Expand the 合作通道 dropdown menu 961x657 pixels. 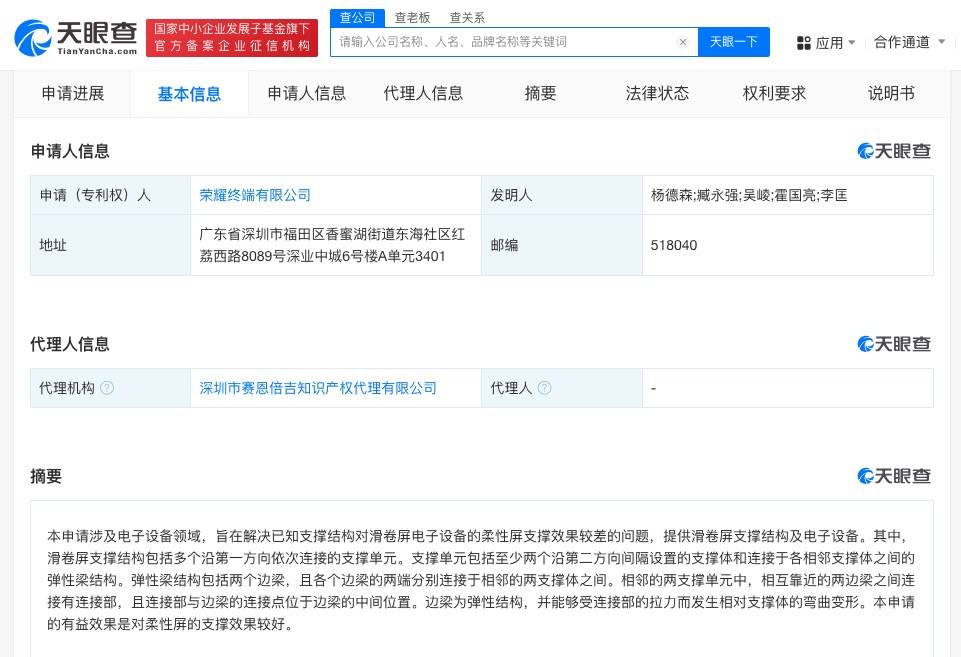pyautogui.click(x=909, y=42)
